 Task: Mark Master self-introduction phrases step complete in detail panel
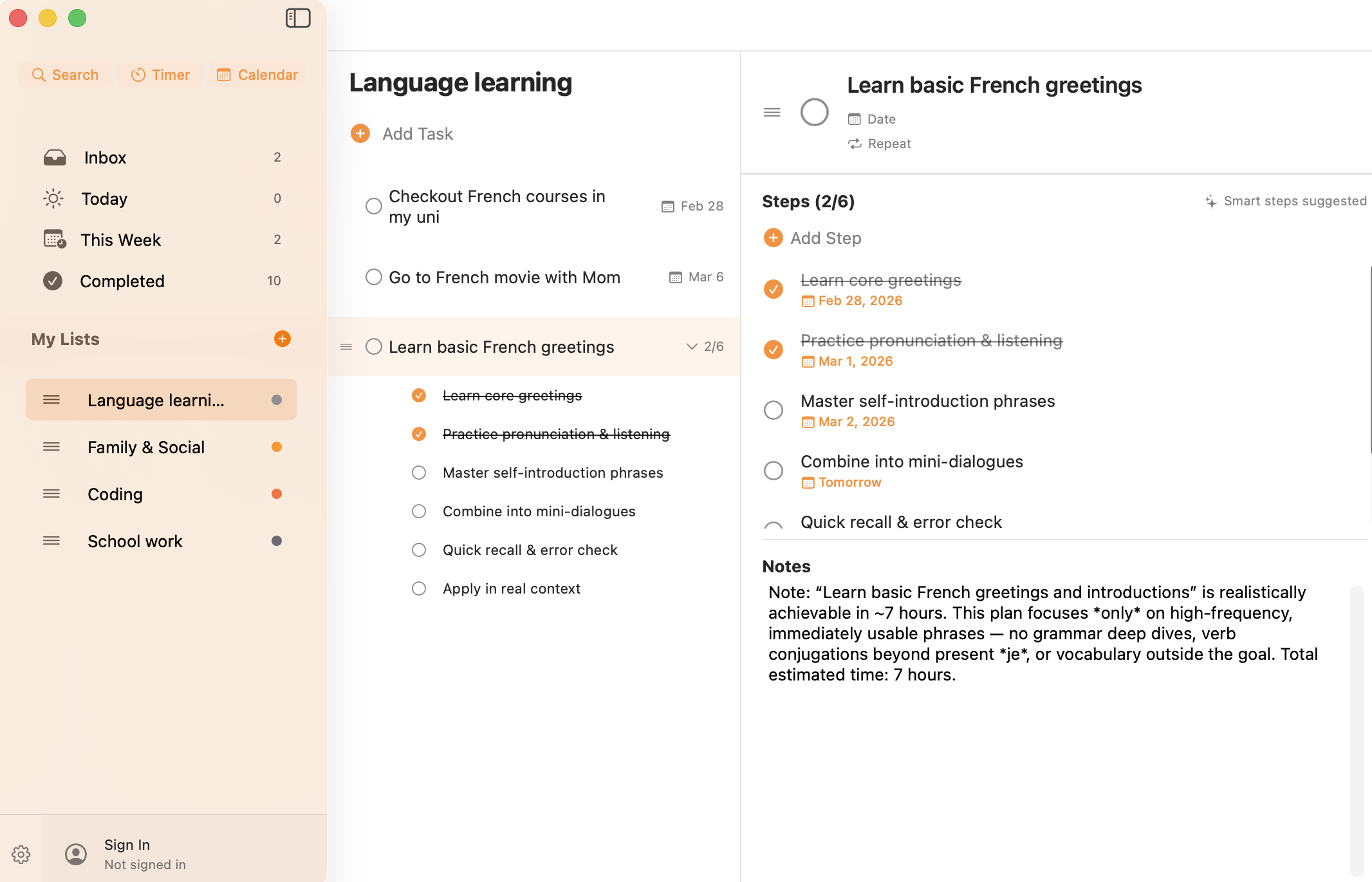click(773, 410)
